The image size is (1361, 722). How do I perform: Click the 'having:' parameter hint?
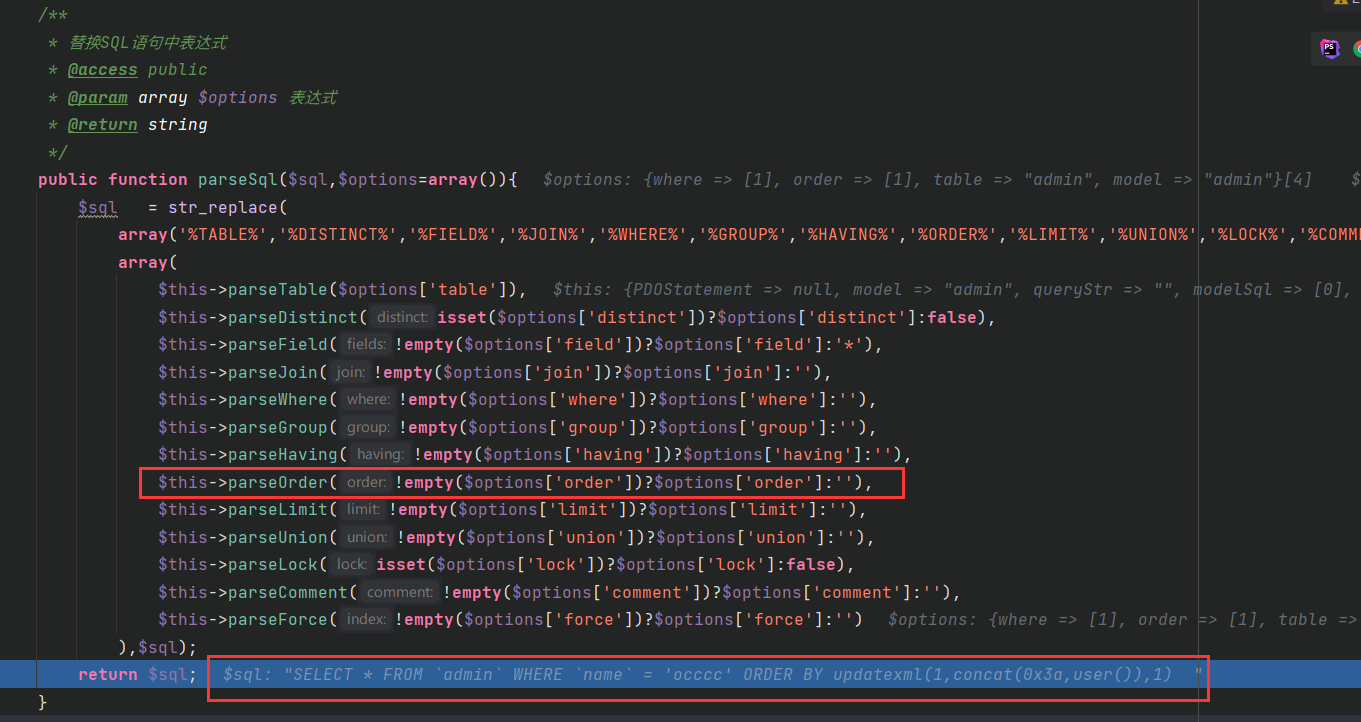[x=380, y=455]
